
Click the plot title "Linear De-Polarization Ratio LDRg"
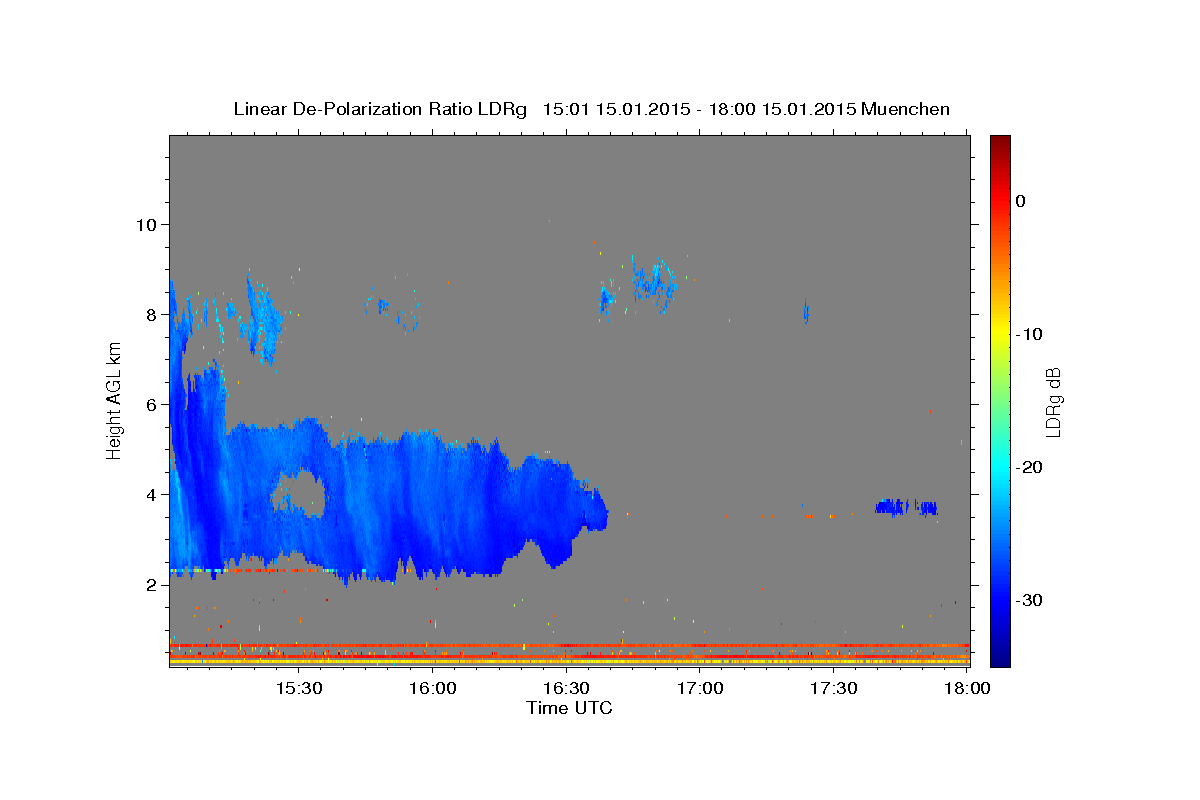point(380,109)
